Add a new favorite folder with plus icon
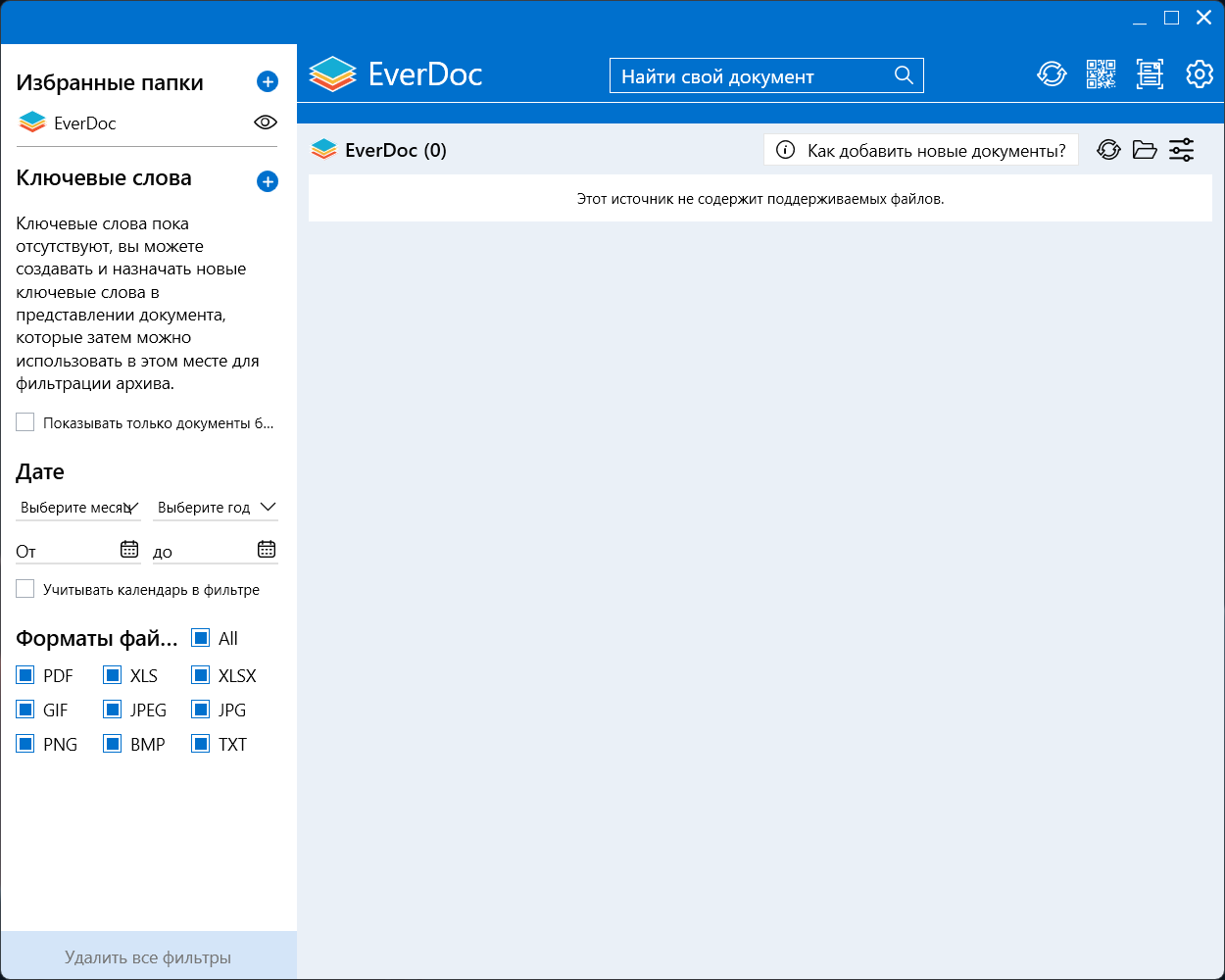 [268, 81]
